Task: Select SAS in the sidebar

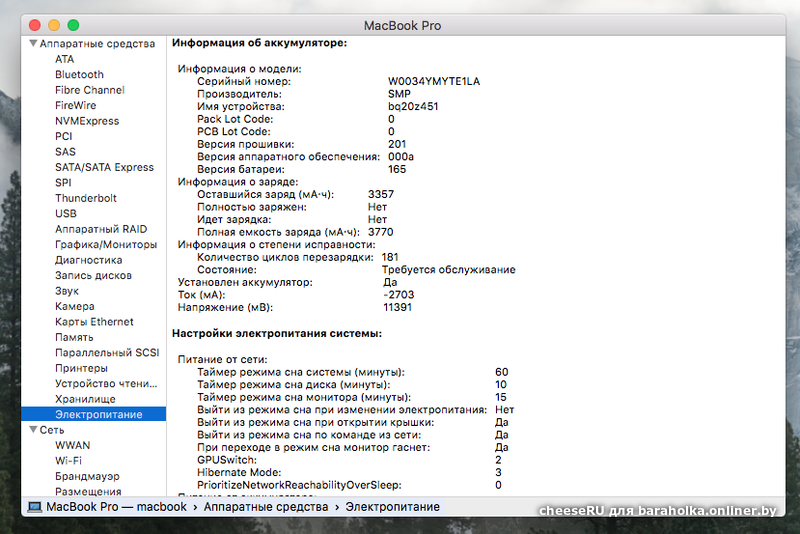Action: (65, 151)
